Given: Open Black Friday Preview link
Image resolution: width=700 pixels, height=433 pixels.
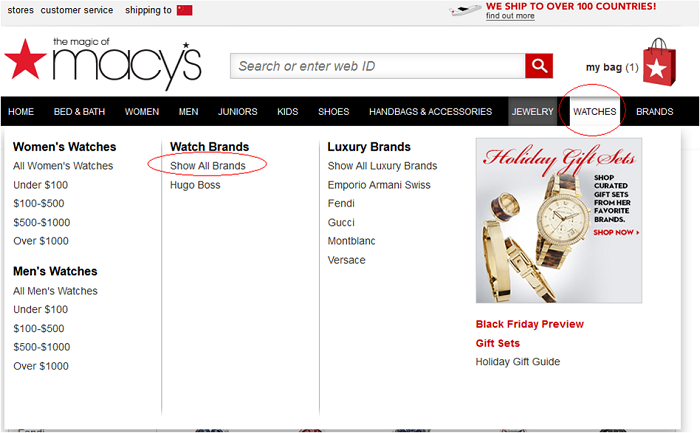Looking at the screenshot, I should 529,324.
